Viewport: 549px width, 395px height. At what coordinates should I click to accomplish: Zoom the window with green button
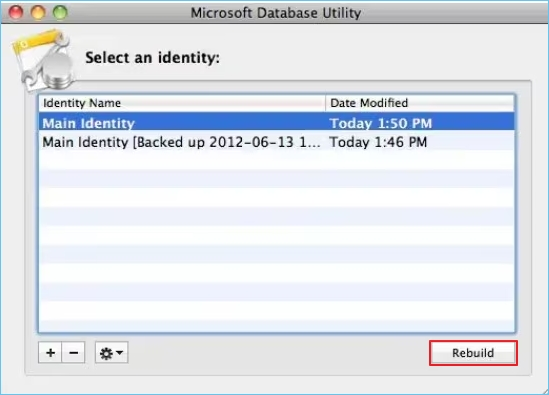coord(60,12)
